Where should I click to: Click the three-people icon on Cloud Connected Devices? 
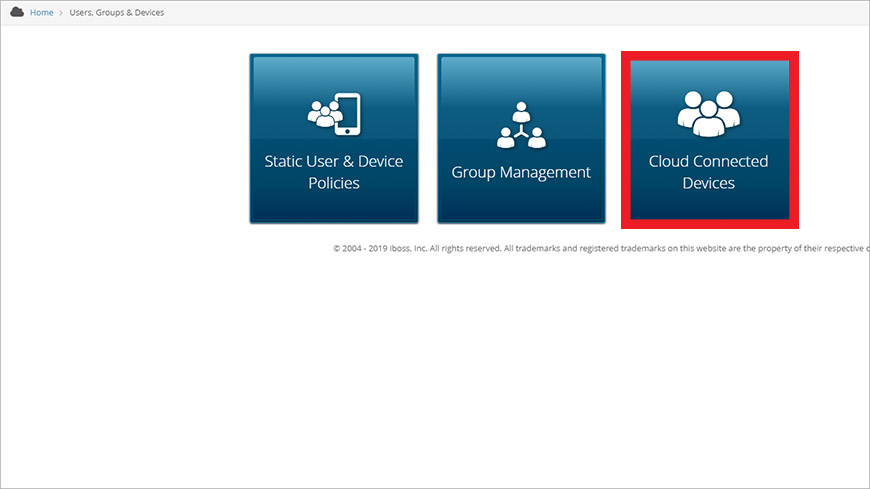click(x=709, y=114)
